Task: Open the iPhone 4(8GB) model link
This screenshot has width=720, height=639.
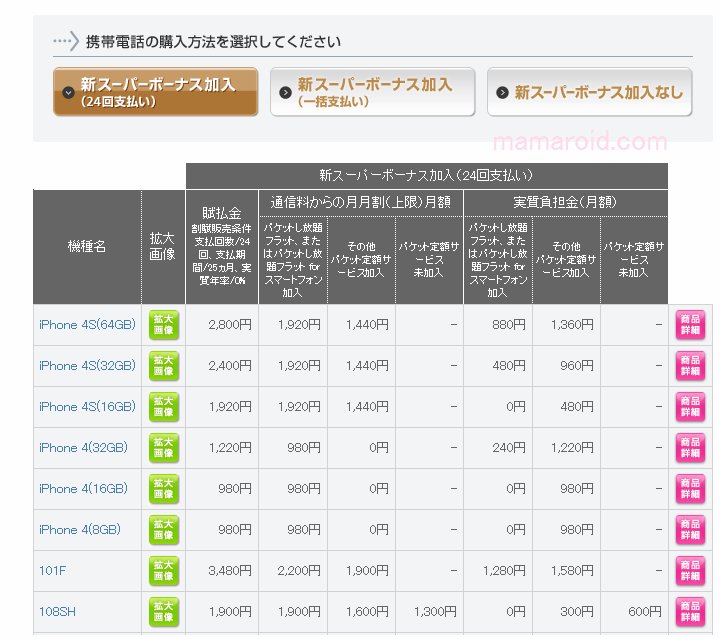Action: (x=80, y=530)
